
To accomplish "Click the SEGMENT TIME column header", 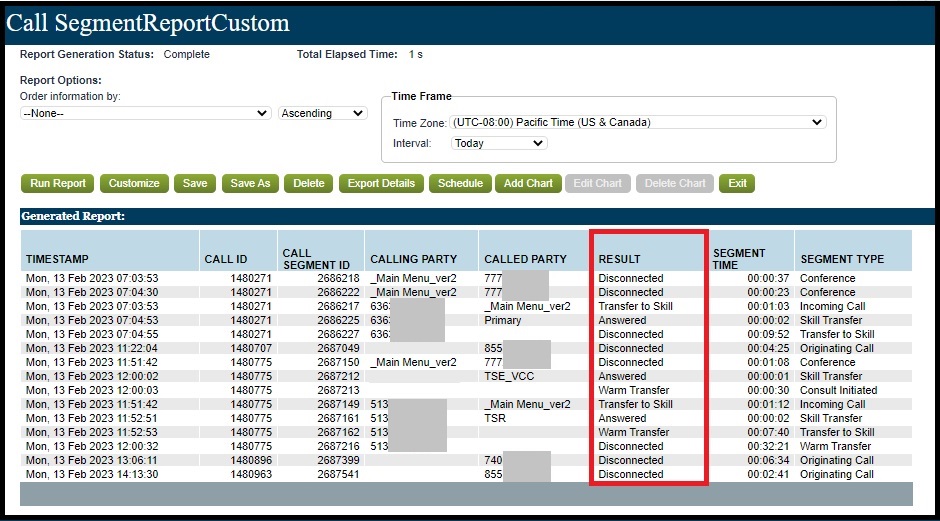I will click(x=739, y=259).
